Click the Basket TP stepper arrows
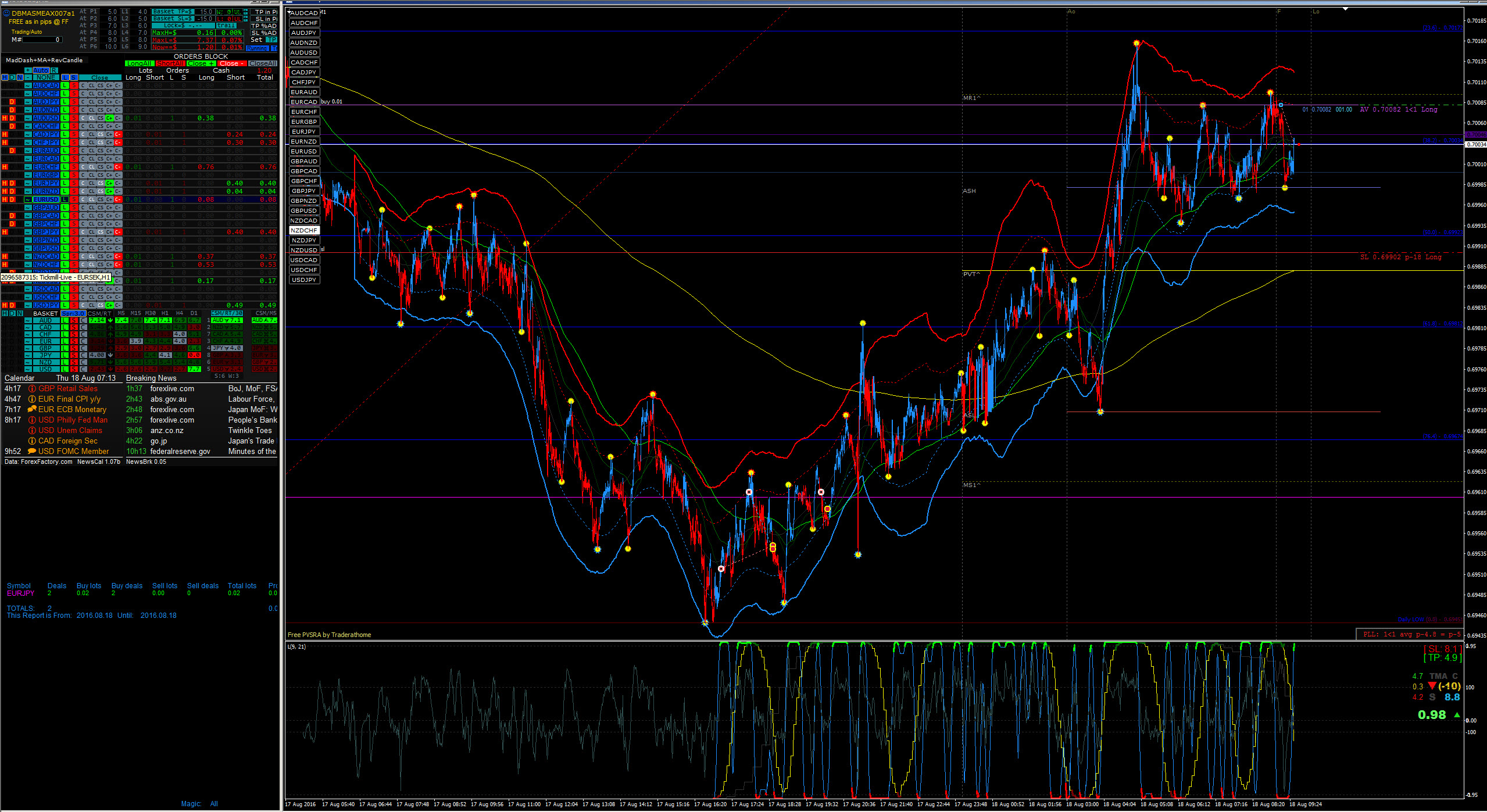 (246, 12)
